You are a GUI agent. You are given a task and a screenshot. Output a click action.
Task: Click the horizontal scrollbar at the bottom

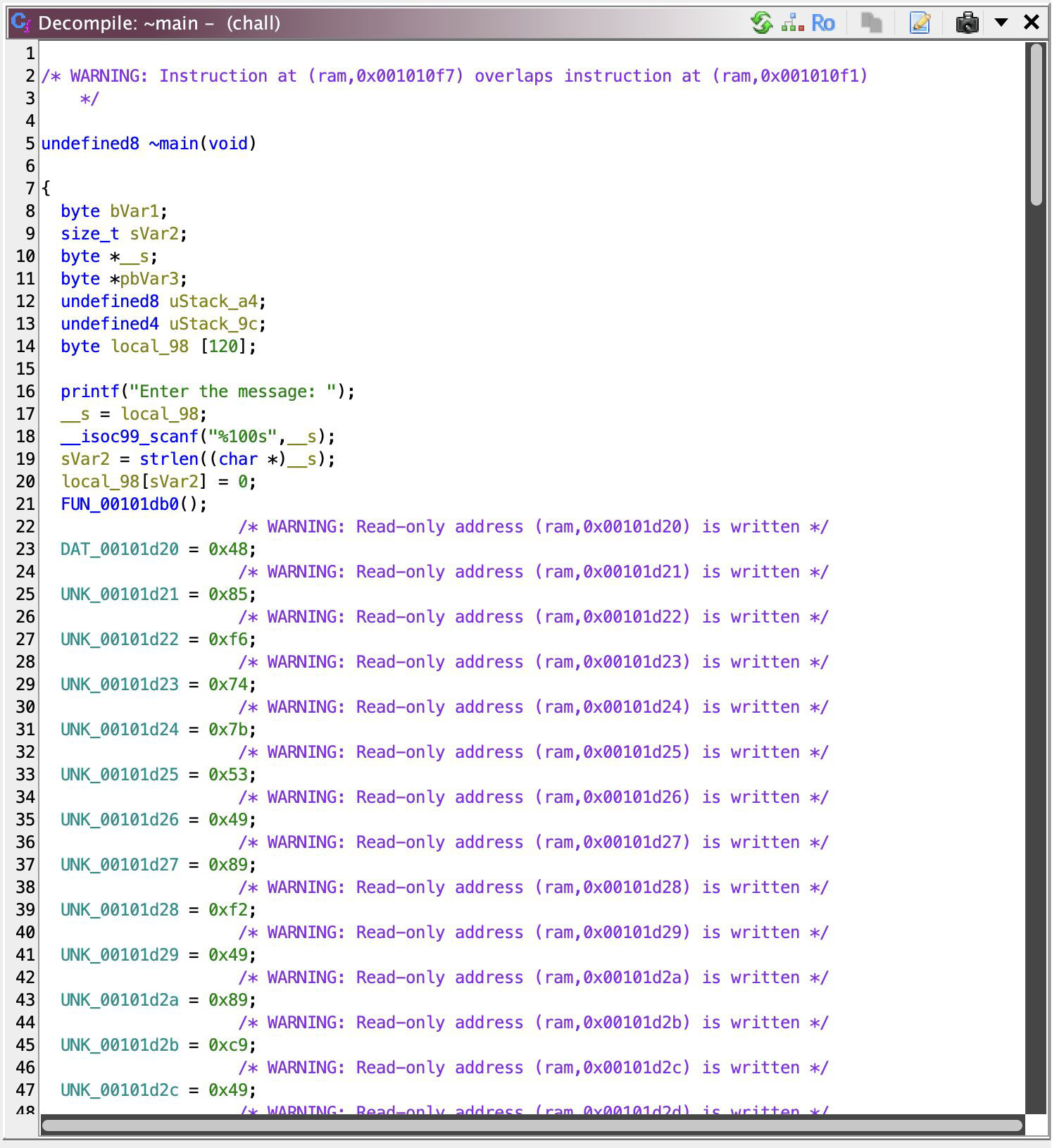[532, 1125]
